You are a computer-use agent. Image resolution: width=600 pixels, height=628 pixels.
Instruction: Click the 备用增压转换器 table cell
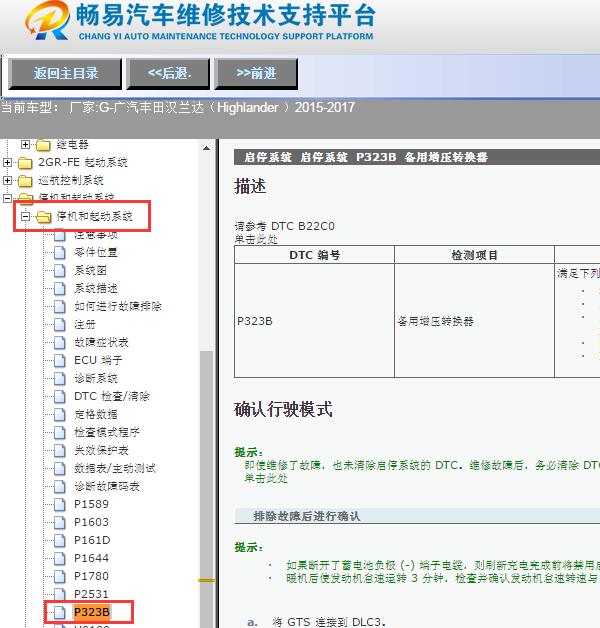pyautogui.click(x=474, y=321)
